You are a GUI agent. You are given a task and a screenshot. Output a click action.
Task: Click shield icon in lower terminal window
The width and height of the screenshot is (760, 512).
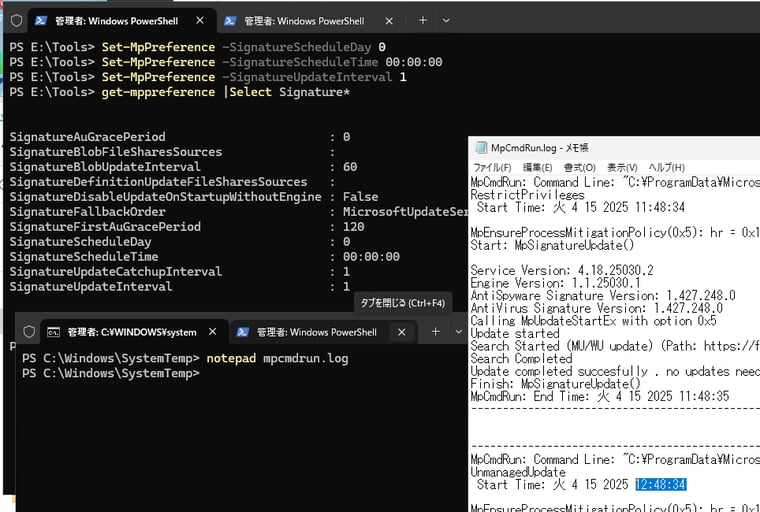pyautogui.click(x=29, y=332)
